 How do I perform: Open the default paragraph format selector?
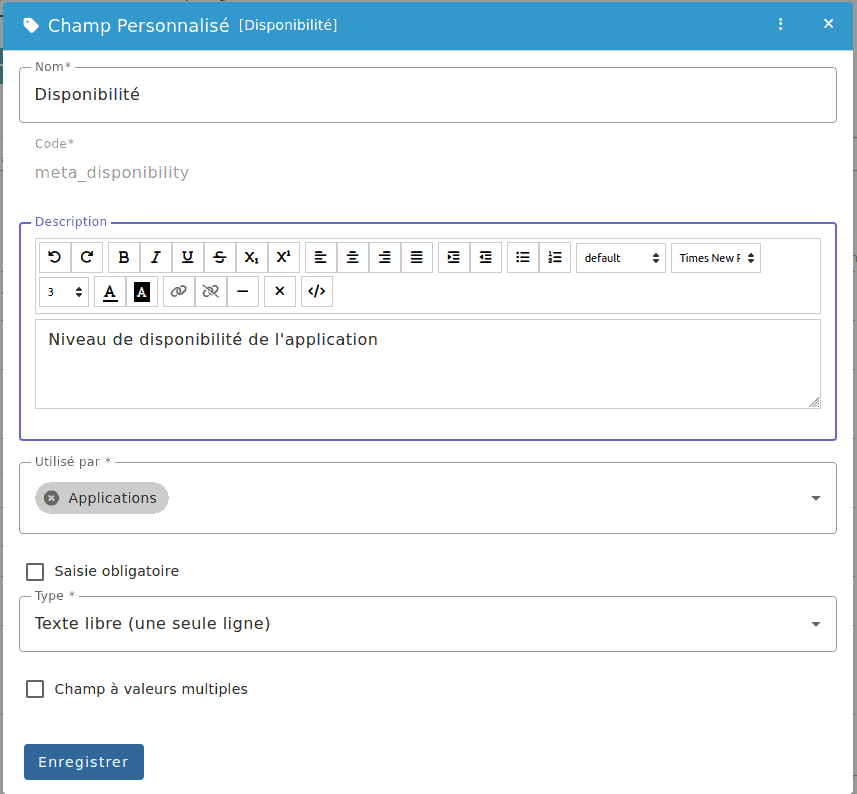[620, 258]
